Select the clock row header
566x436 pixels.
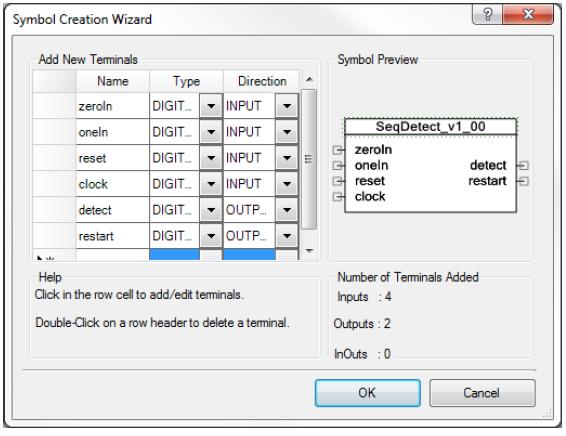[54, 184]
